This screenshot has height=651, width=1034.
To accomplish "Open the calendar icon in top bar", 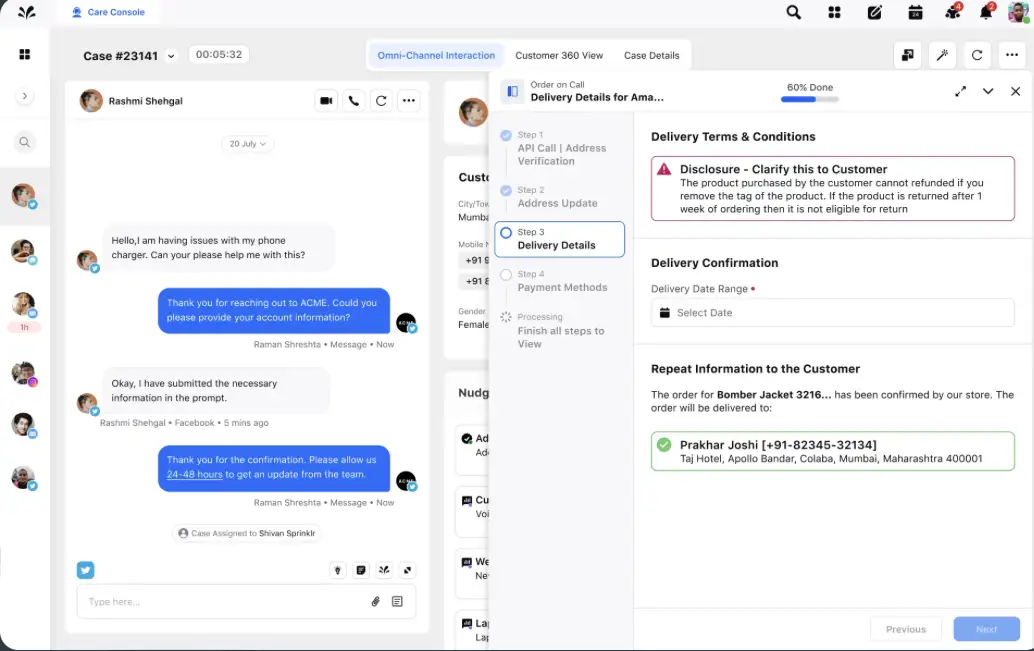I will tap(915, 13).
